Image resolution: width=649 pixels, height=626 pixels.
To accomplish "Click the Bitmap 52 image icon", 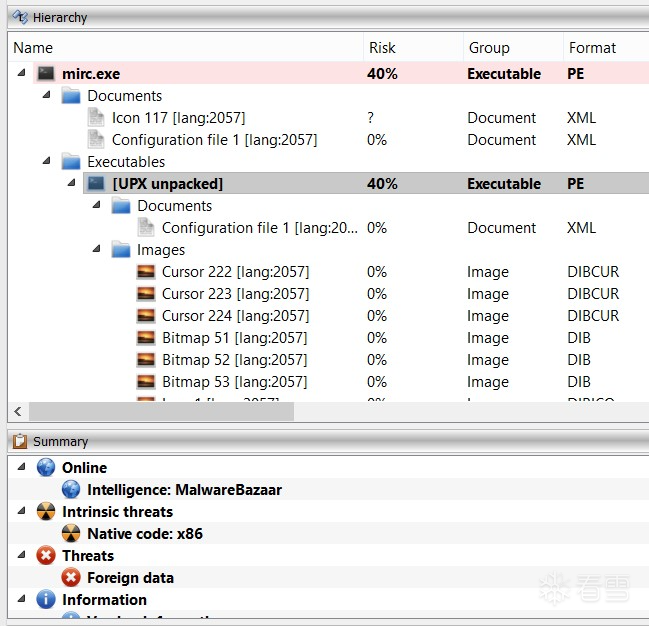I will pyautogui.click(x=146, y=359).
